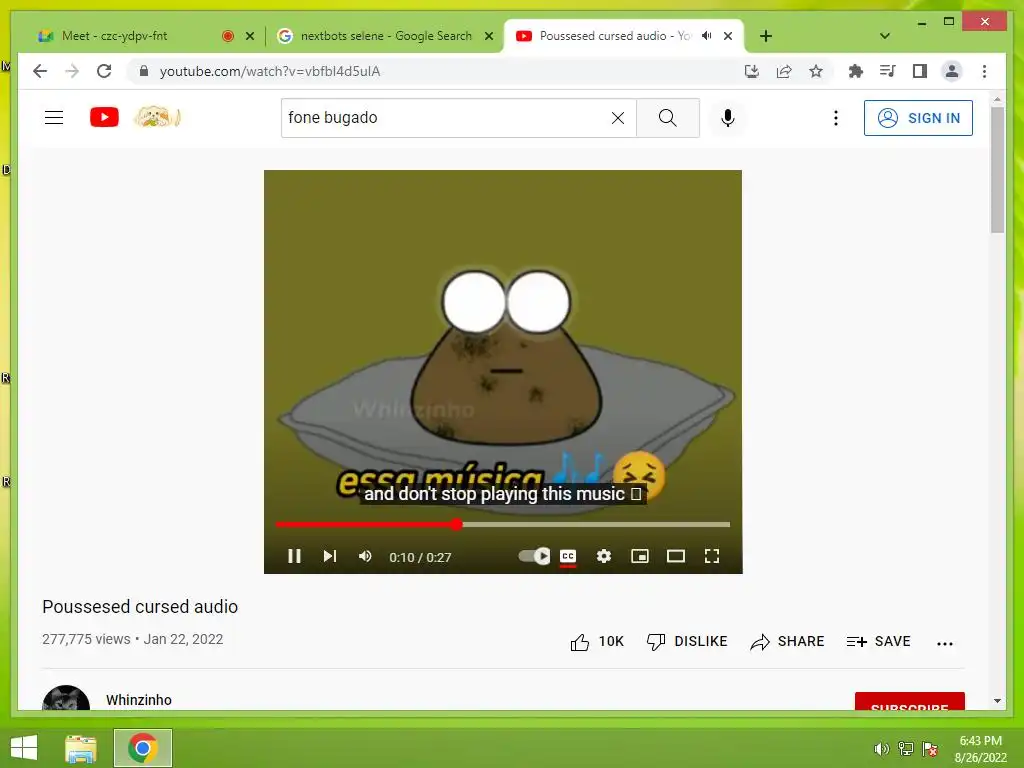This screenshot has width=1024, height=768.
Task: Open the Windows Start menu
Action: (24, 748)
